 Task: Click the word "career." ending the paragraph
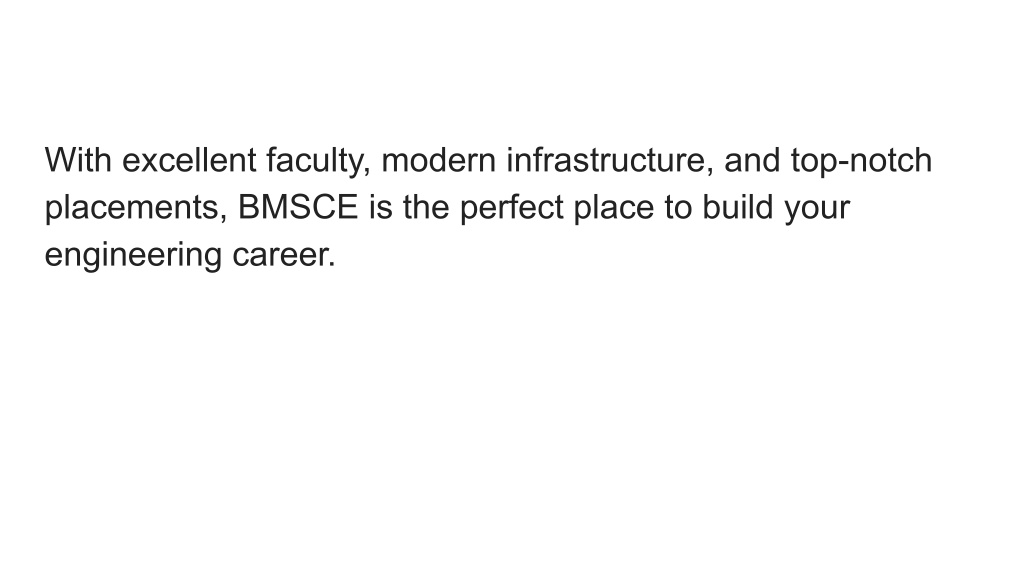click(283, 255)
